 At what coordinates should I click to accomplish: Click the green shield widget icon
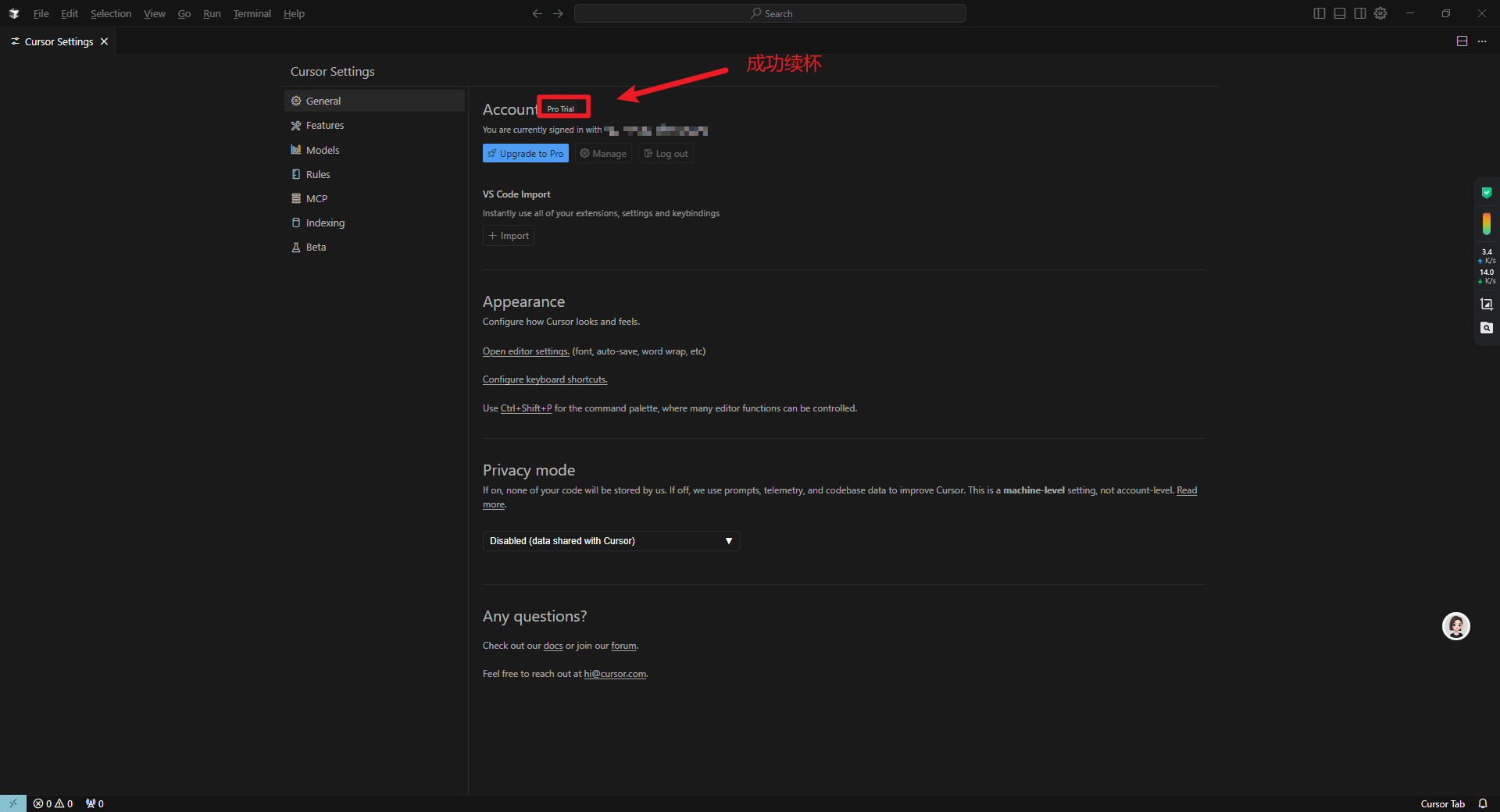pyautogui.click(x=1487, y=192)
